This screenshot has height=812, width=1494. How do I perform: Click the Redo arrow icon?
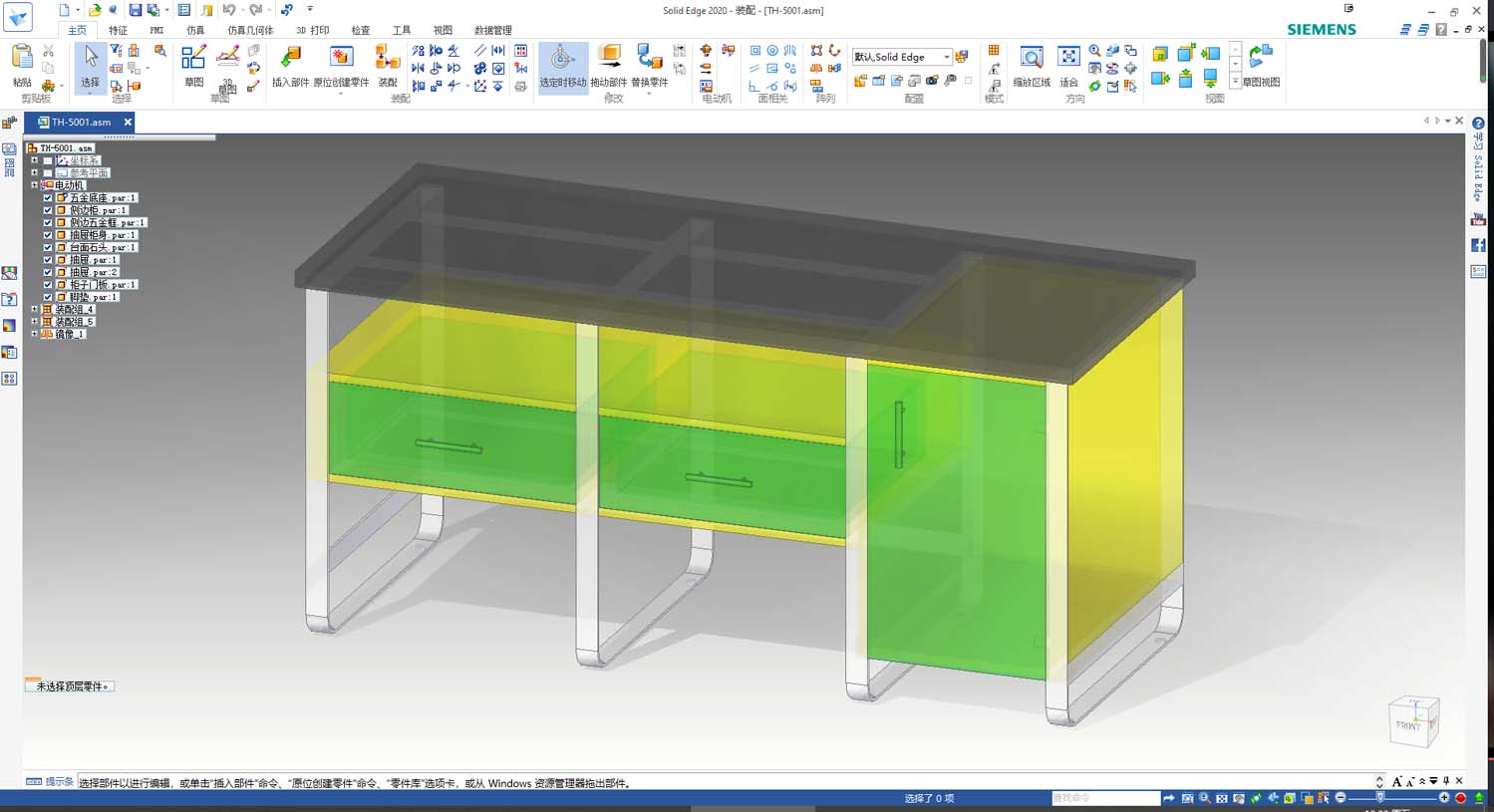255,10
